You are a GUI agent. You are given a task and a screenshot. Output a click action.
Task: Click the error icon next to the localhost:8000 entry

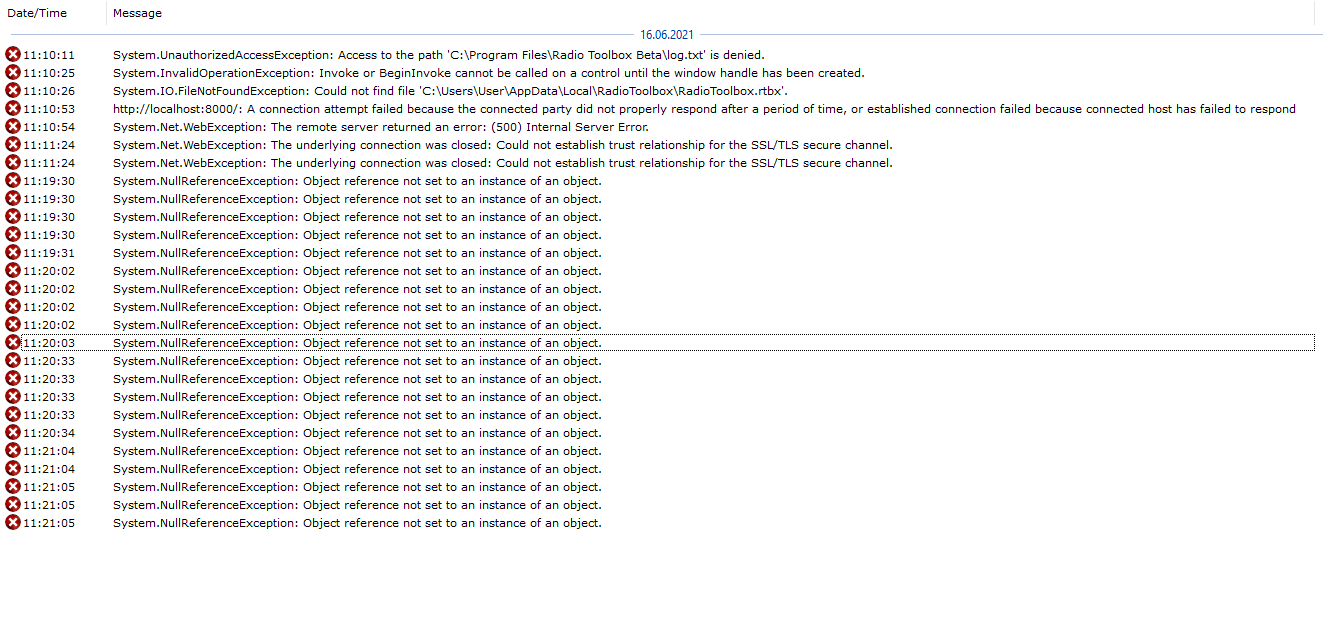pos(13,108)
